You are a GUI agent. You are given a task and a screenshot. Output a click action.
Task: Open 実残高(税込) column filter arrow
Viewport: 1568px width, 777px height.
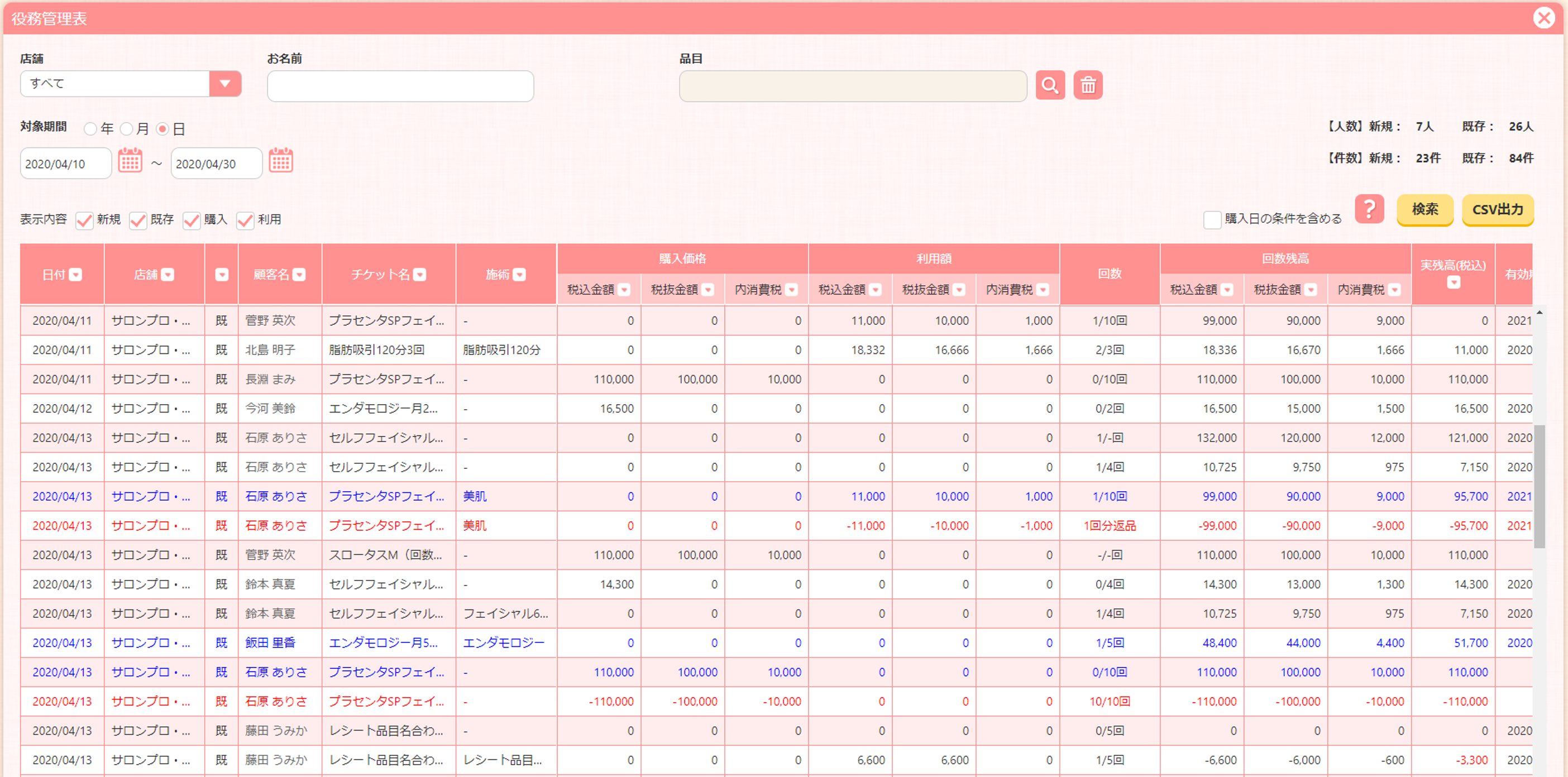pyautogui.click(x=1454, y=282)
